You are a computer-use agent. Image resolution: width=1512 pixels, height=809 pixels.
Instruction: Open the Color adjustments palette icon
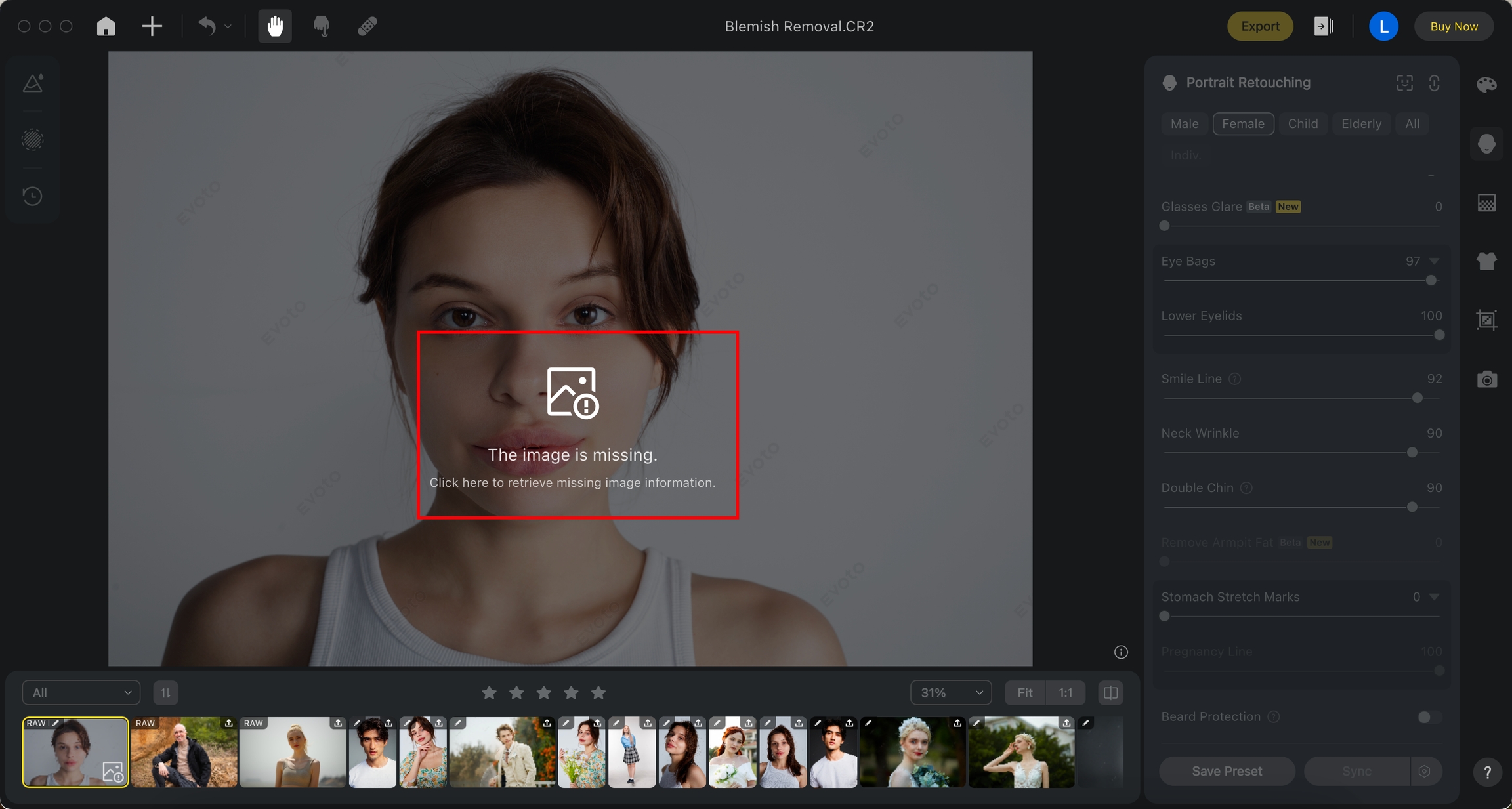coord(1486,85)
